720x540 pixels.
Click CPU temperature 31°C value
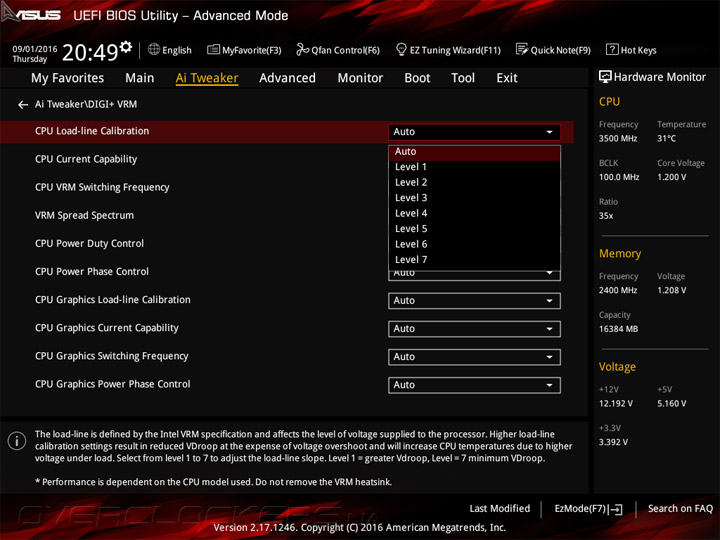666,139
